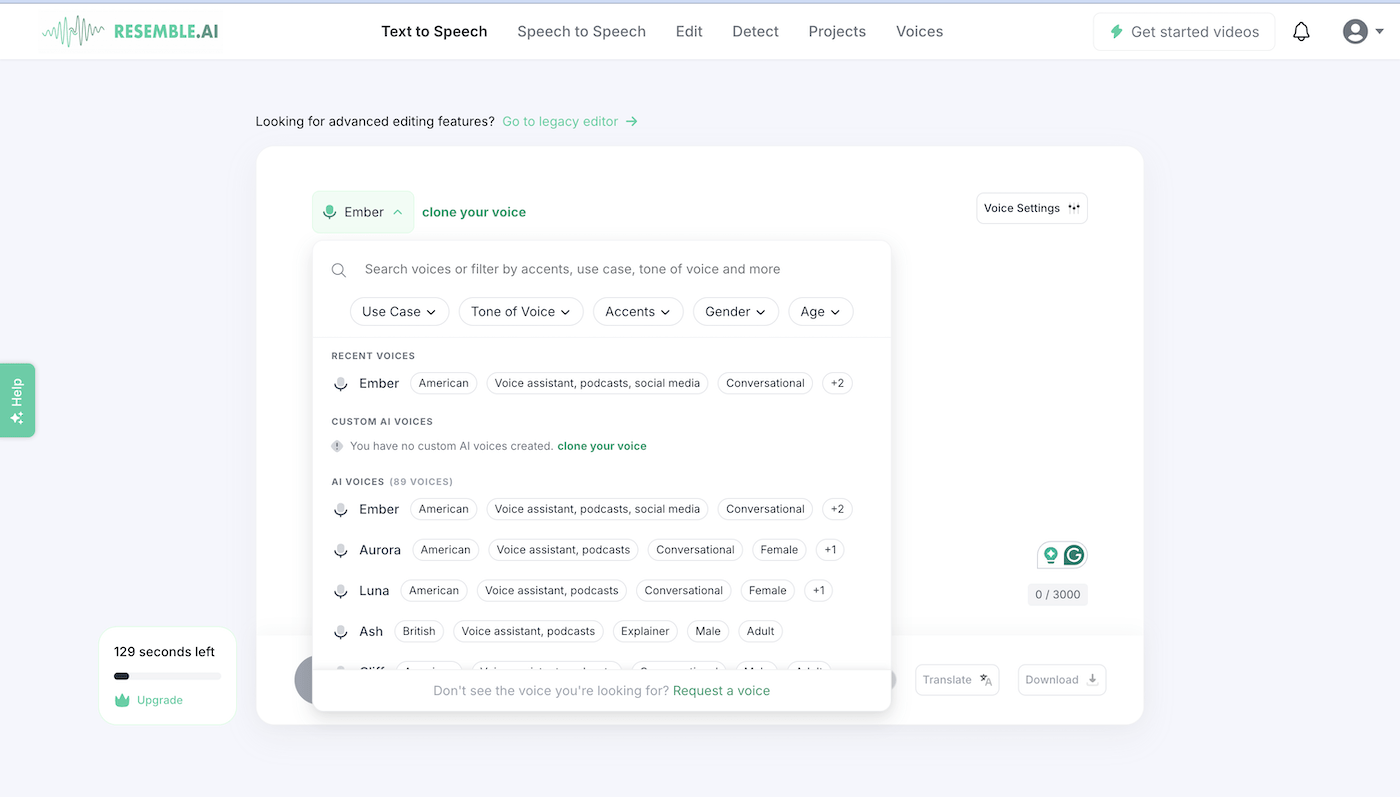Go to the Edit tab
Image resolution: width=1400 pixels, height=797 pixels.
pyautogui.click(x=689, y=32)
